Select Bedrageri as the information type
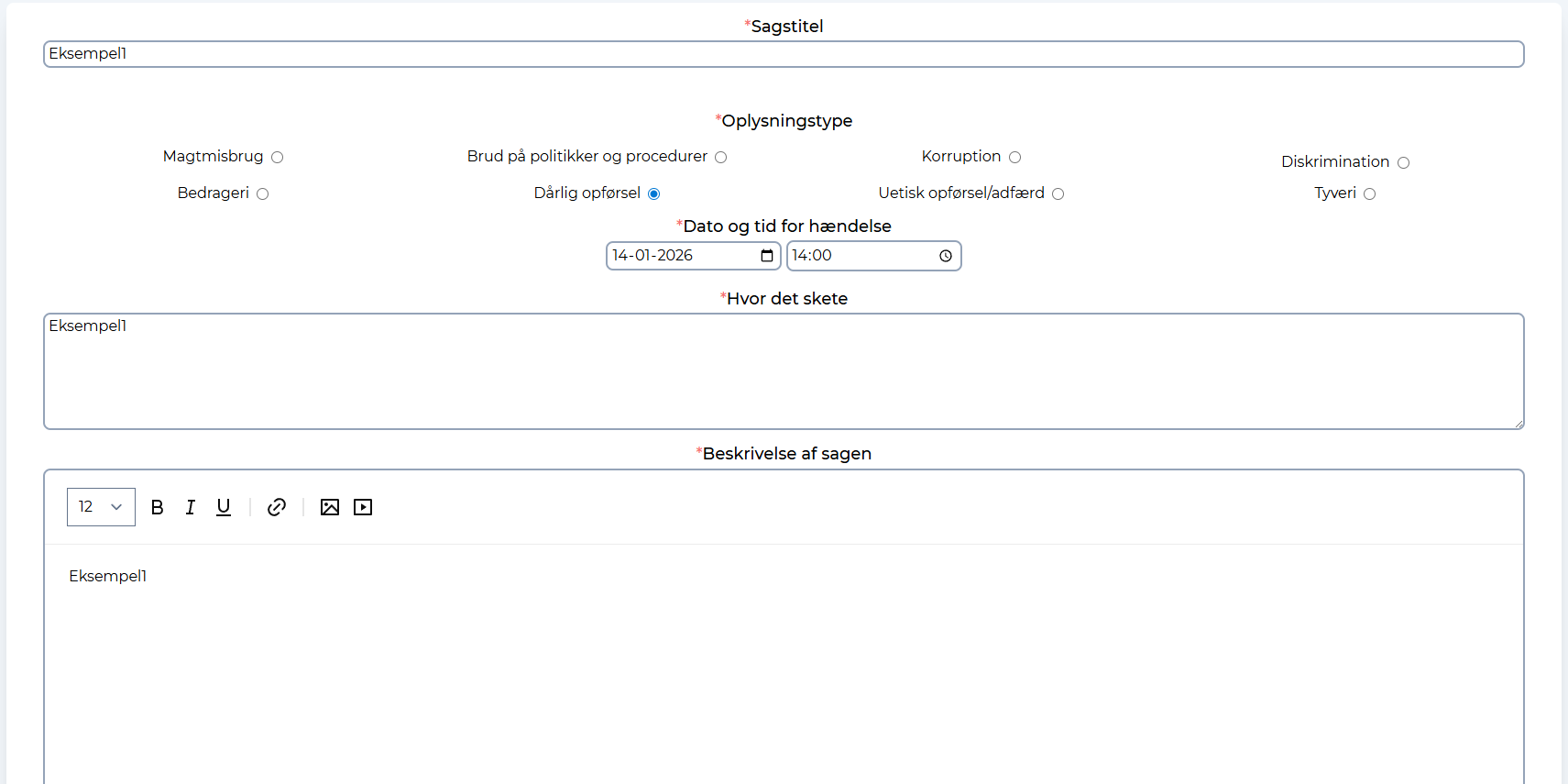The width and height of the screenshot is (1568, 784). click(x=263, y=193)
